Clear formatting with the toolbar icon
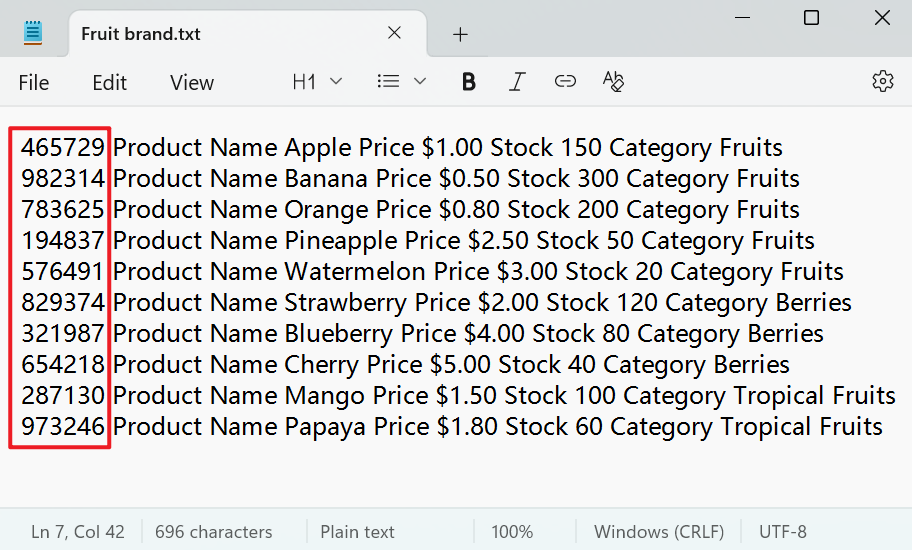Screen dimensions: 912x550 pyautogui.click(x=613, y=82)
